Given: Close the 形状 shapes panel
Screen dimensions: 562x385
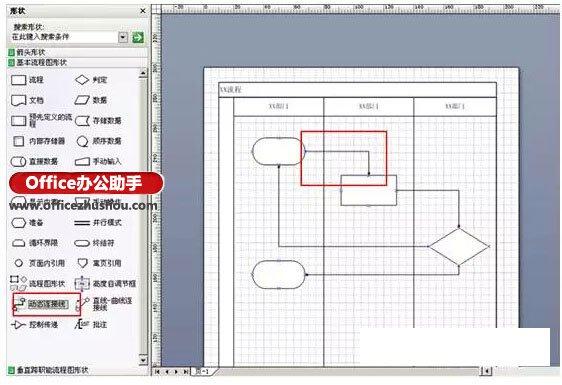Looking at the screenshot, I should tap(143, 11).
